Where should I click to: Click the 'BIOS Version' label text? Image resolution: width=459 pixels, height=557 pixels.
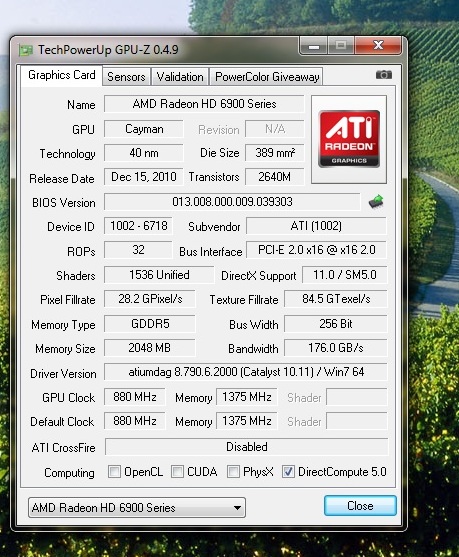(64, 203)
